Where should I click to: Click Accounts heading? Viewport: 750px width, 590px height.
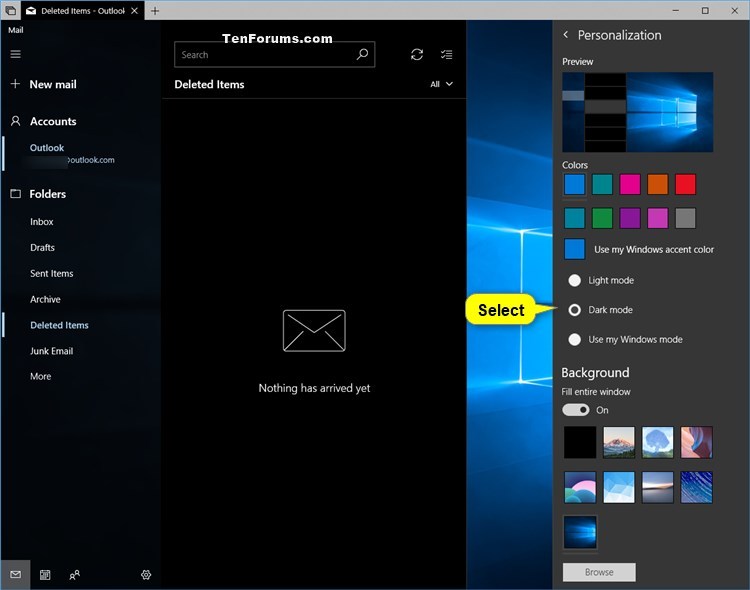click(53, 121)
